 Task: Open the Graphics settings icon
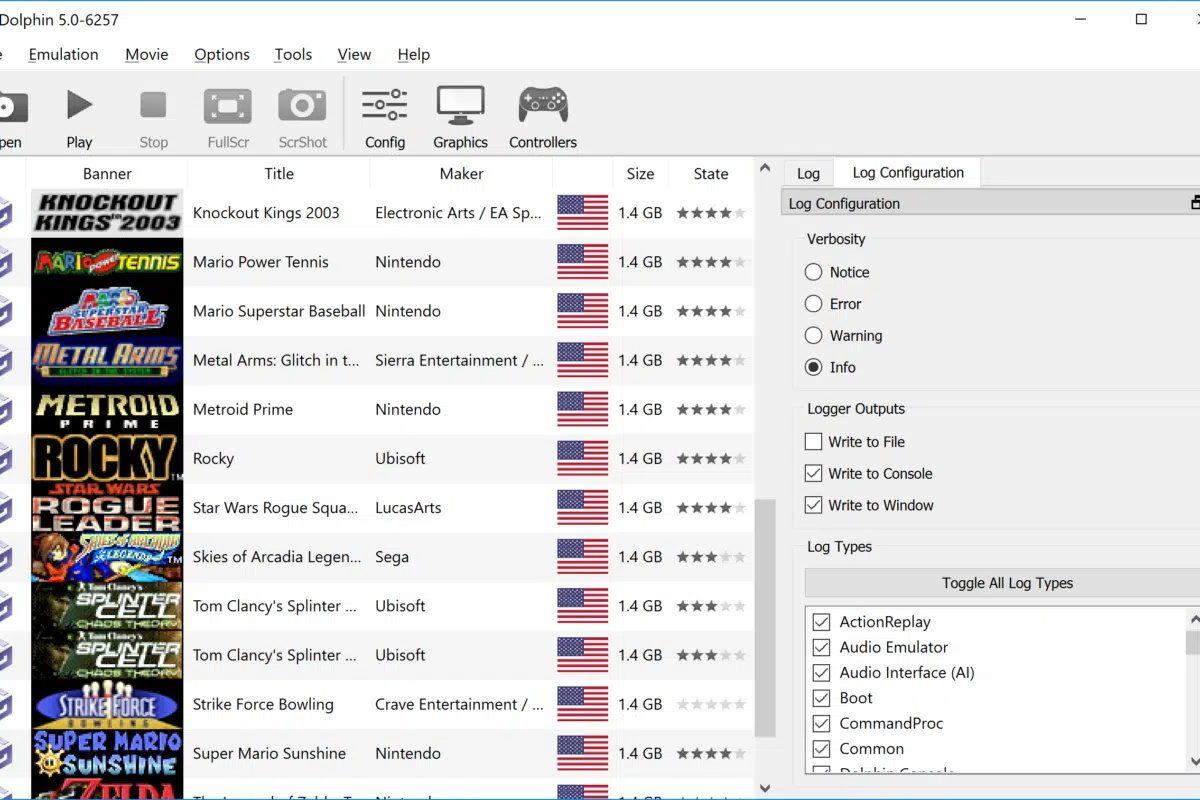pos(460,118)
